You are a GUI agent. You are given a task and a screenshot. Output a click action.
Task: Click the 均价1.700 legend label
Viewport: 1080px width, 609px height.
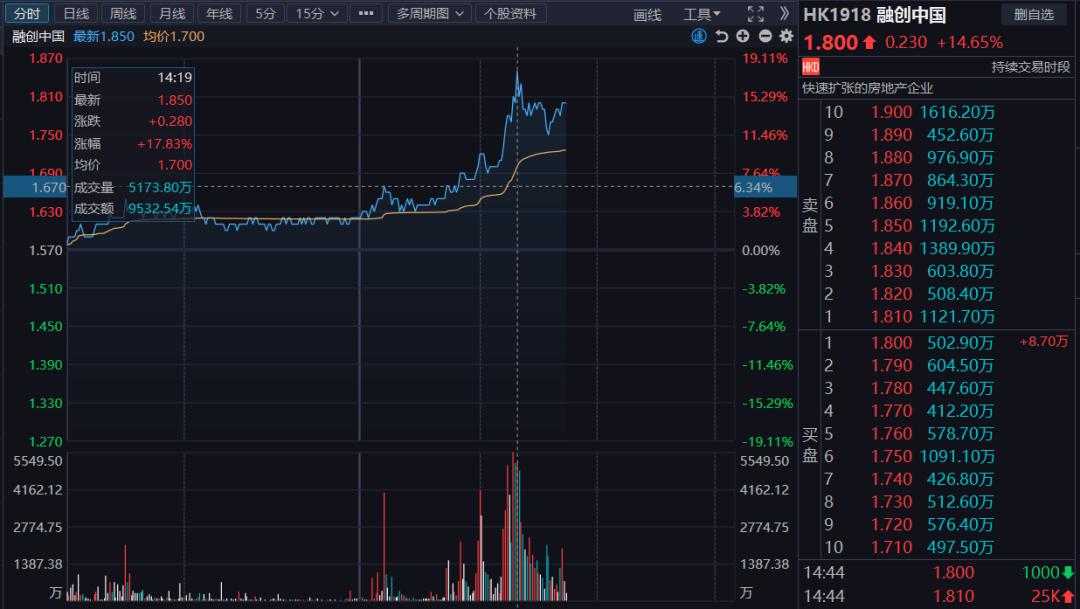click(174, 37)
